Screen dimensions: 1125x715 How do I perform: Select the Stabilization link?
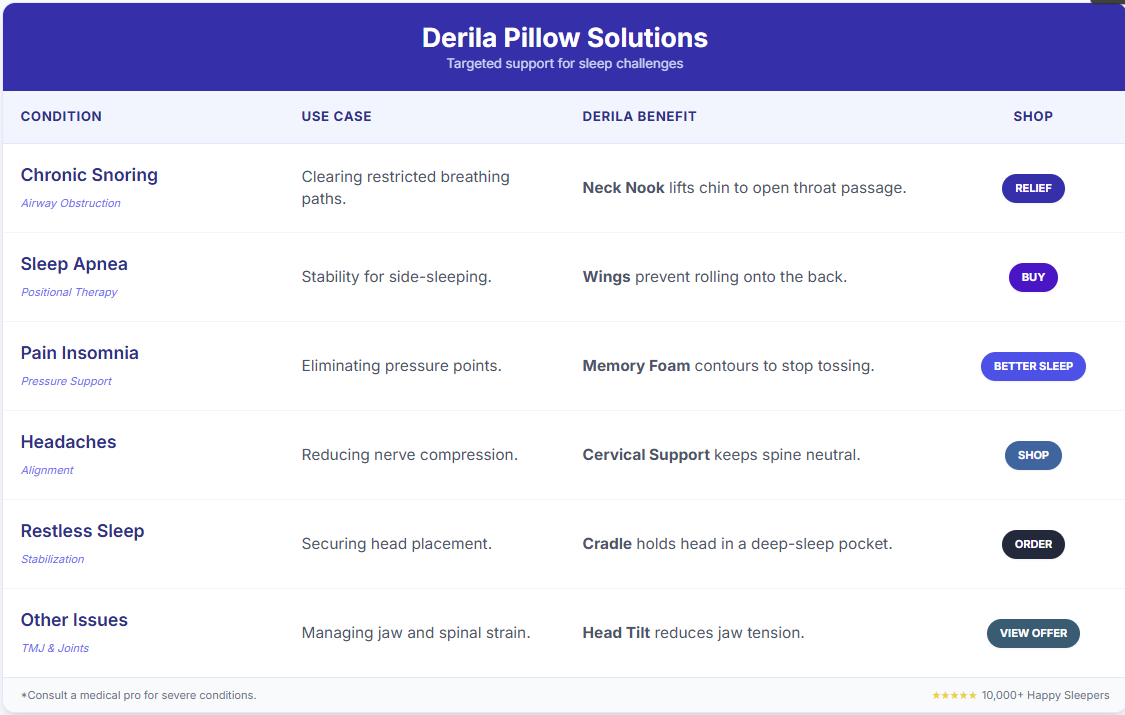(52, 559)
